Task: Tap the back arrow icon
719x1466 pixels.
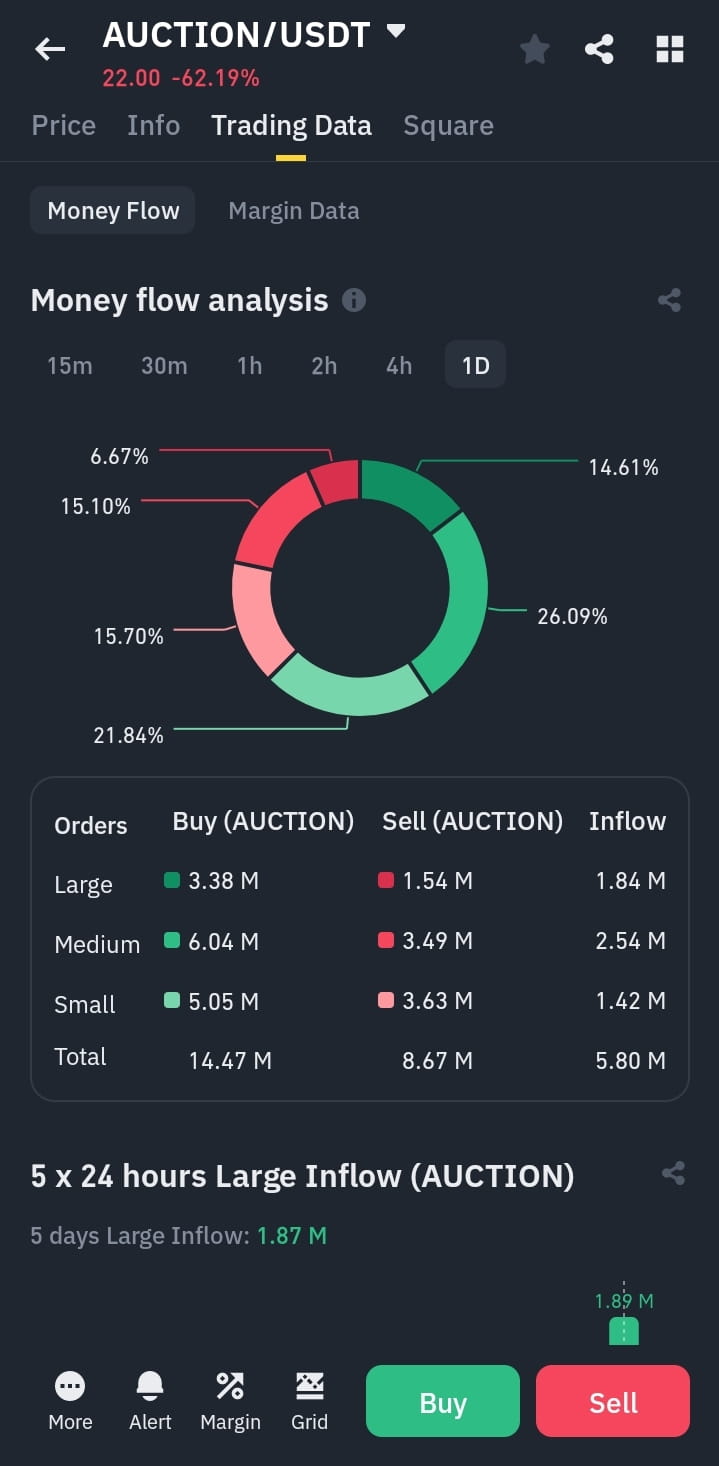Action: coord(50,48)
